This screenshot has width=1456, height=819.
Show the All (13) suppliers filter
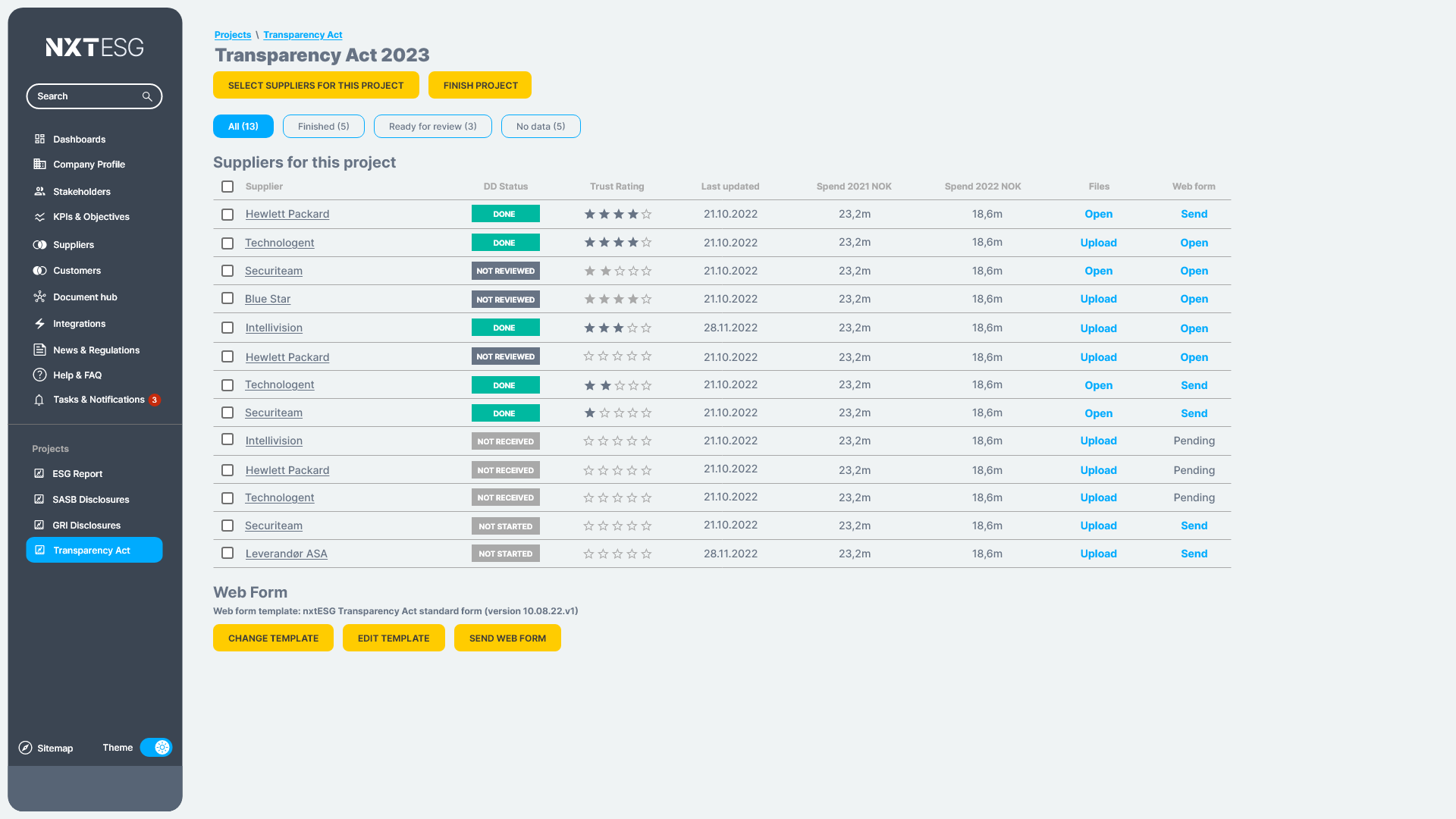coord(243,126)
